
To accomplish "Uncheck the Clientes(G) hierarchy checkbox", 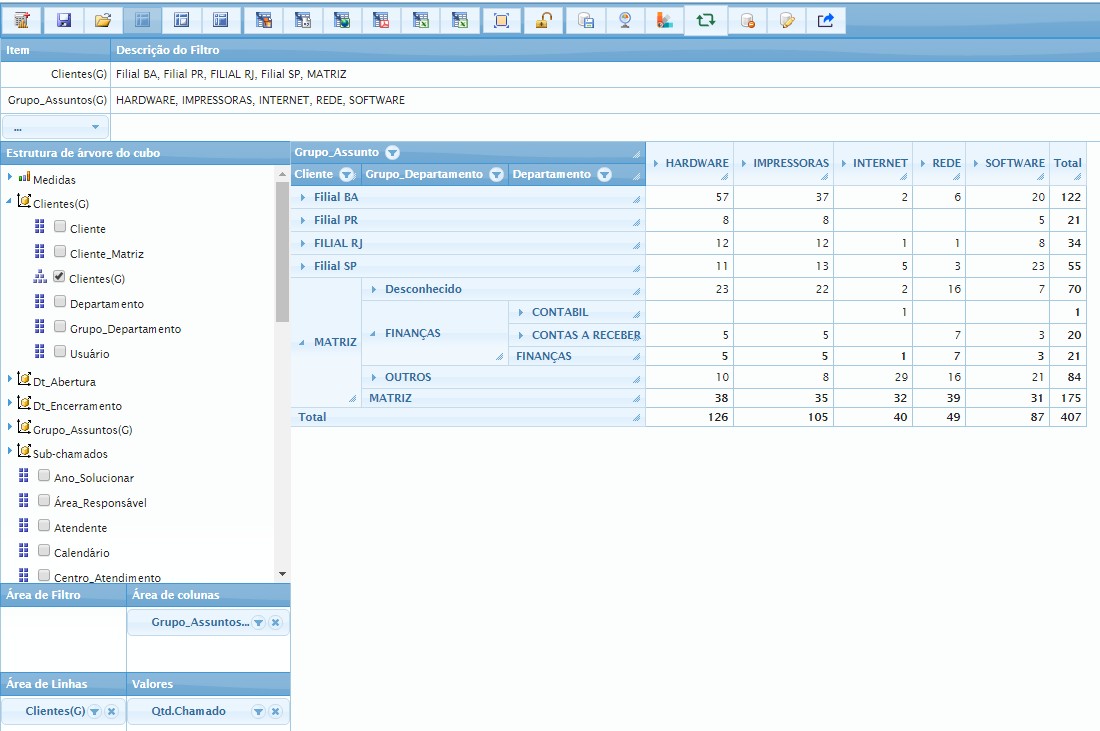I will click(x=59, y=276).
